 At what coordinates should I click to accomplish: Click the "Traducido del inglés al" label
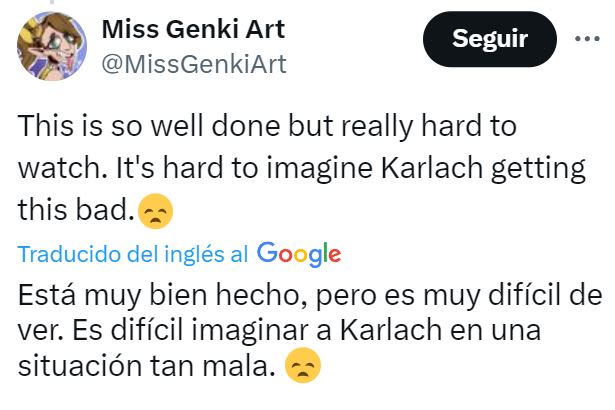(x=134, y=254)
